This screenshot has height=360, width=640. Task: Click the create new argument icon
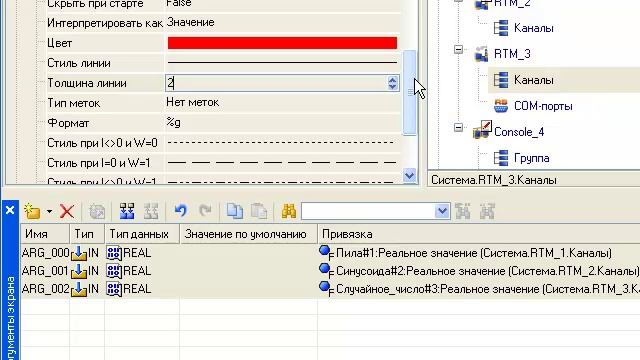tap(32, 211)
